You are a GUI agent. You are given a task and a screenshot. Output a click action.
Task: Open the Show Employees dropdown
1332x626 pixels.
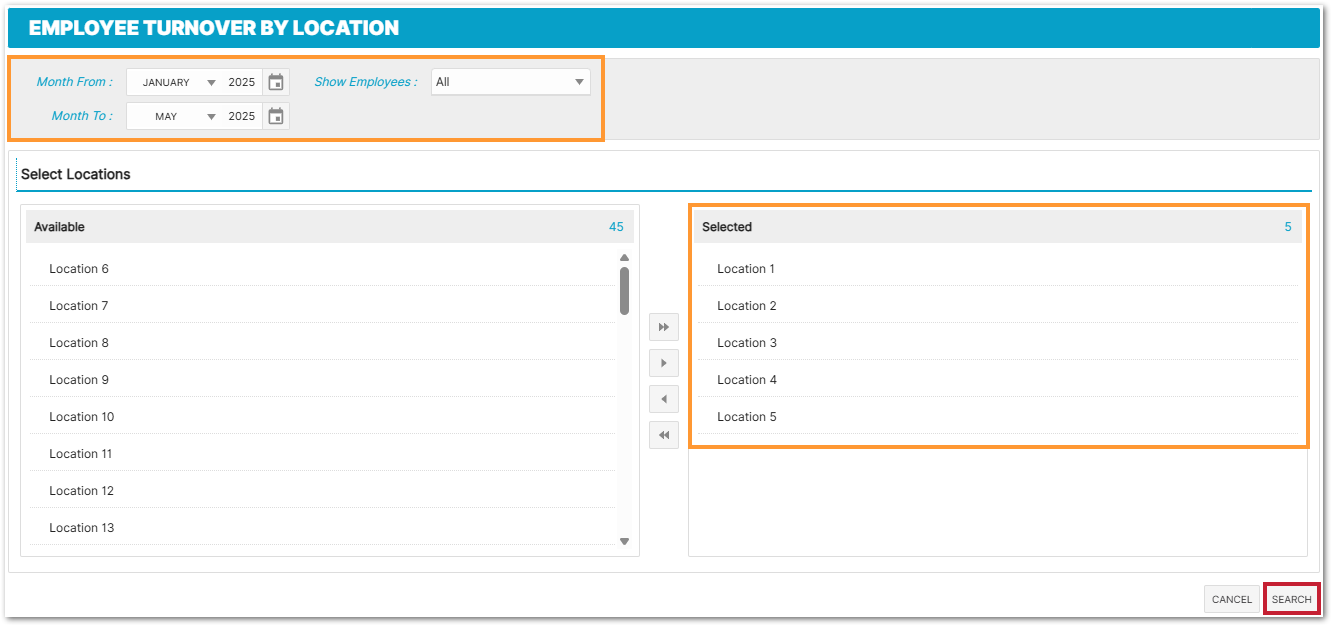coord(510,82)
